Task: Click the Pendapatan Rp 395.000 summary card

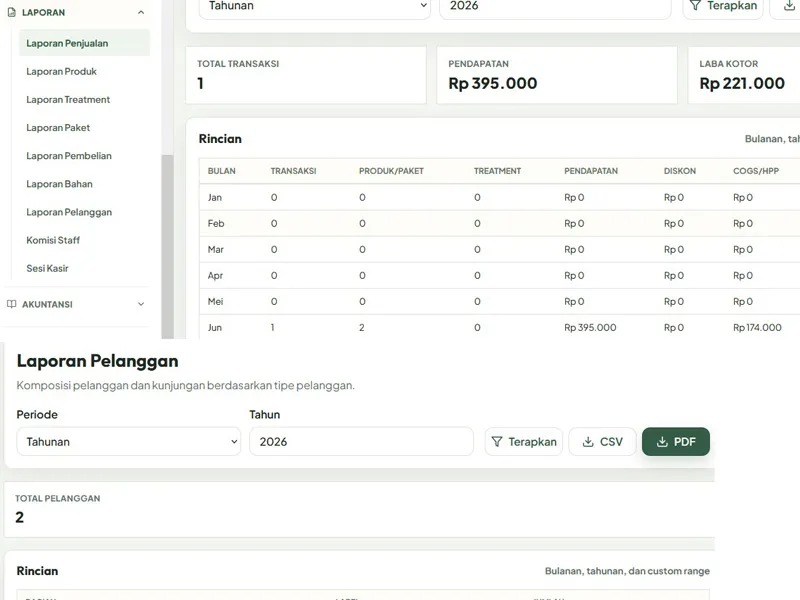Action: (557, 76)
